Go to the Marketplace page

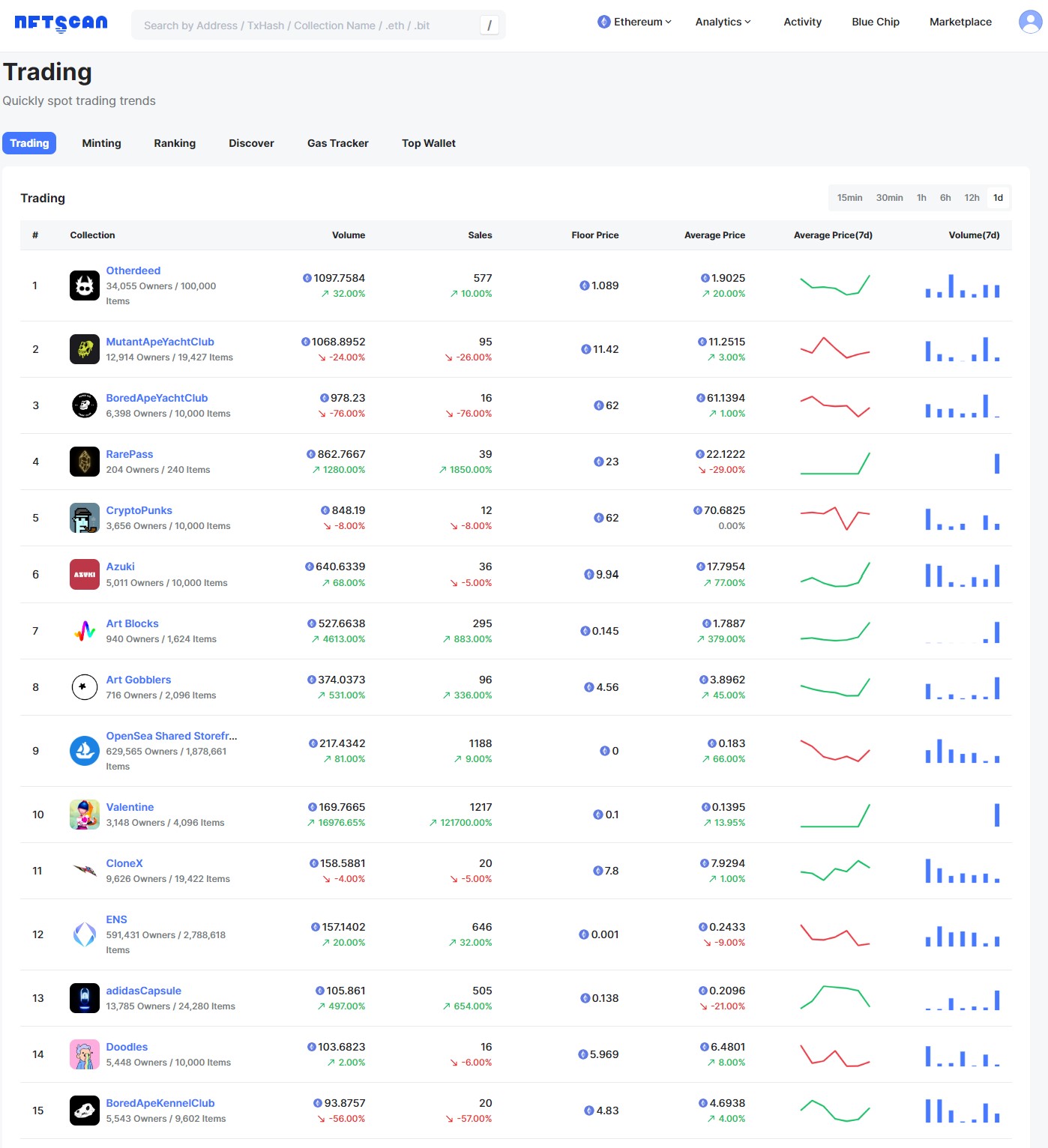click(x=960, y=22)
